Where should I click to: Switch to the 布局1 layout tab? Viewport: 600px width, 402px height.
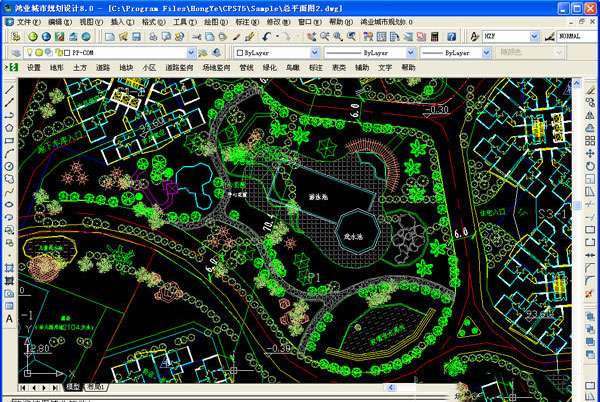[x=95, y=386]
